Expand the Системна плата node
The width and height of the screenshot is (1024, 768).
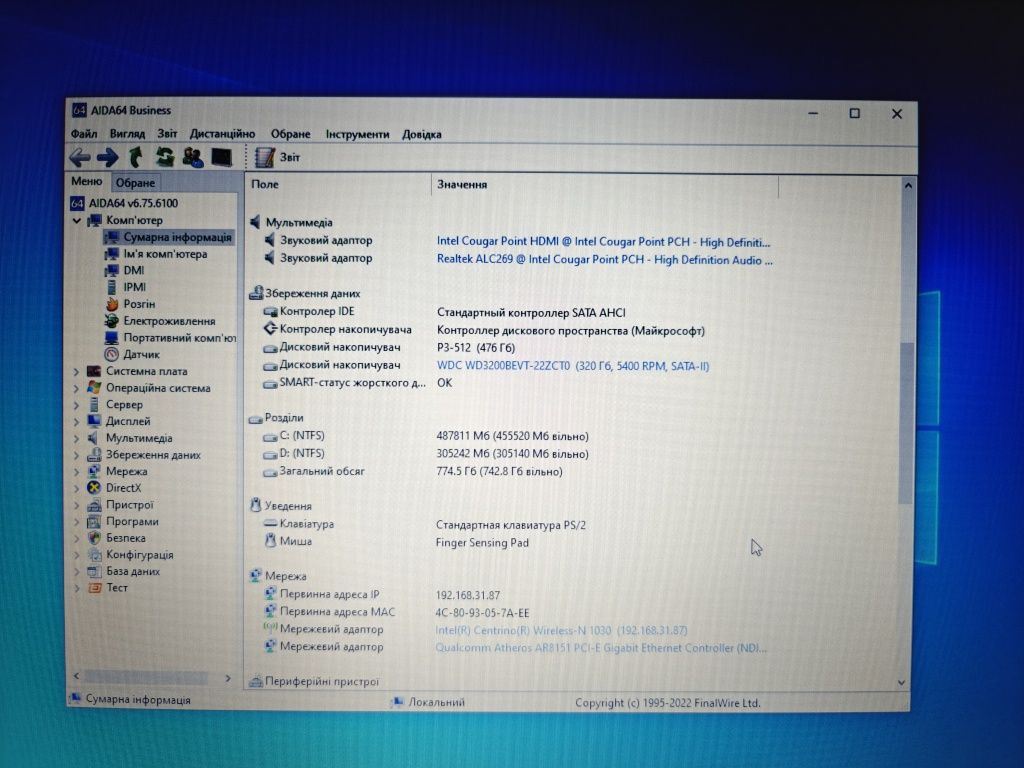(76, 372)
